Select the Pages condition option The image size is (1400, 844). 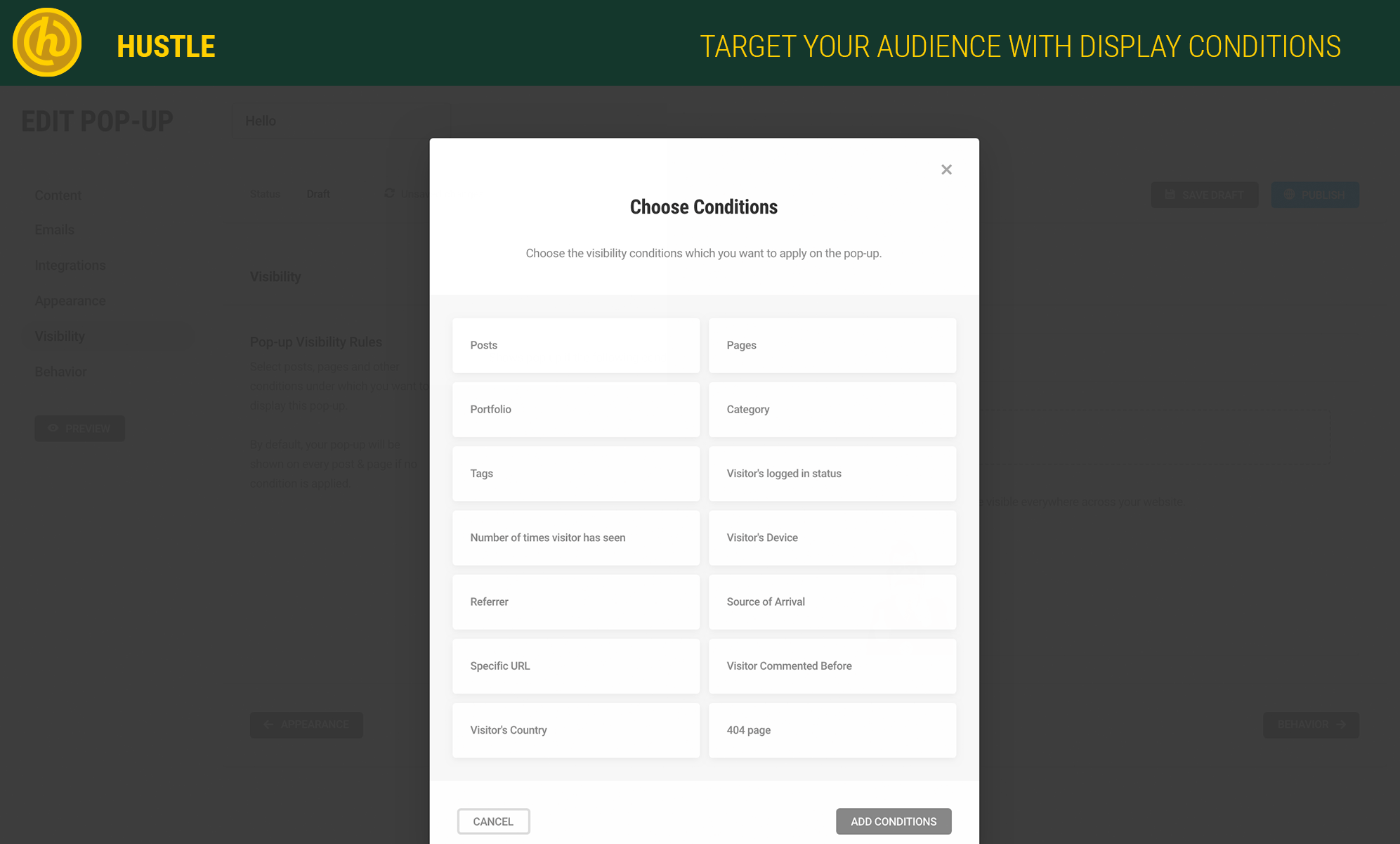(832, 345)
